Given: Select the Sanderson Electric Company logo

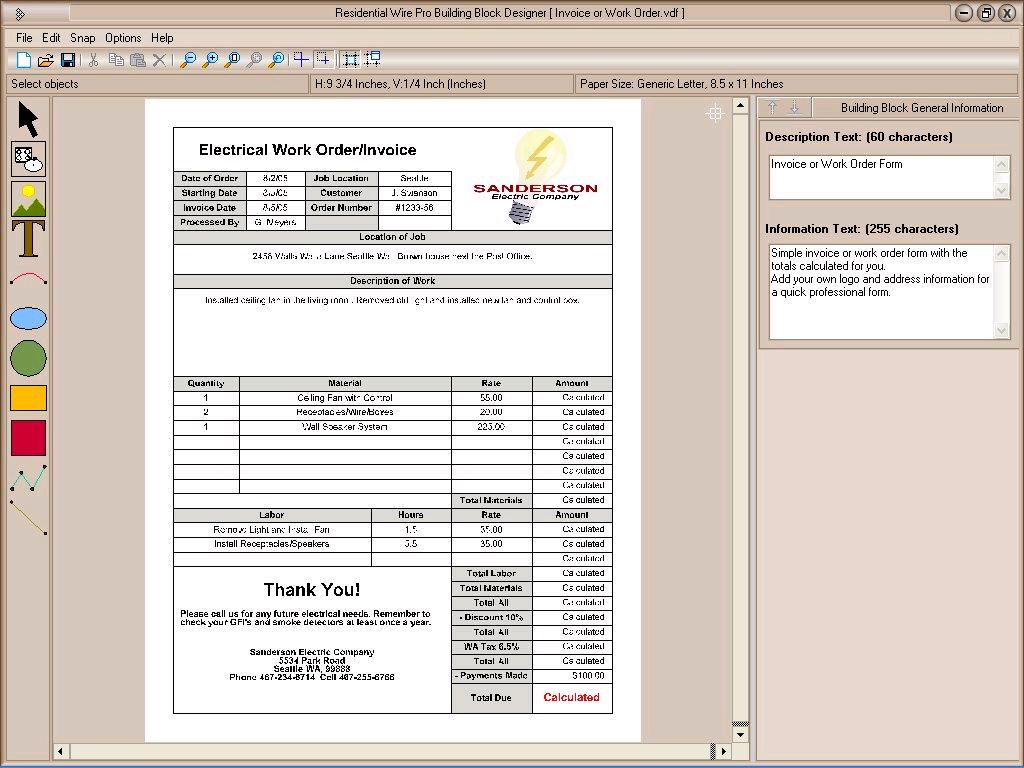Looking at the screenshot, I should (x=535, y=178).
